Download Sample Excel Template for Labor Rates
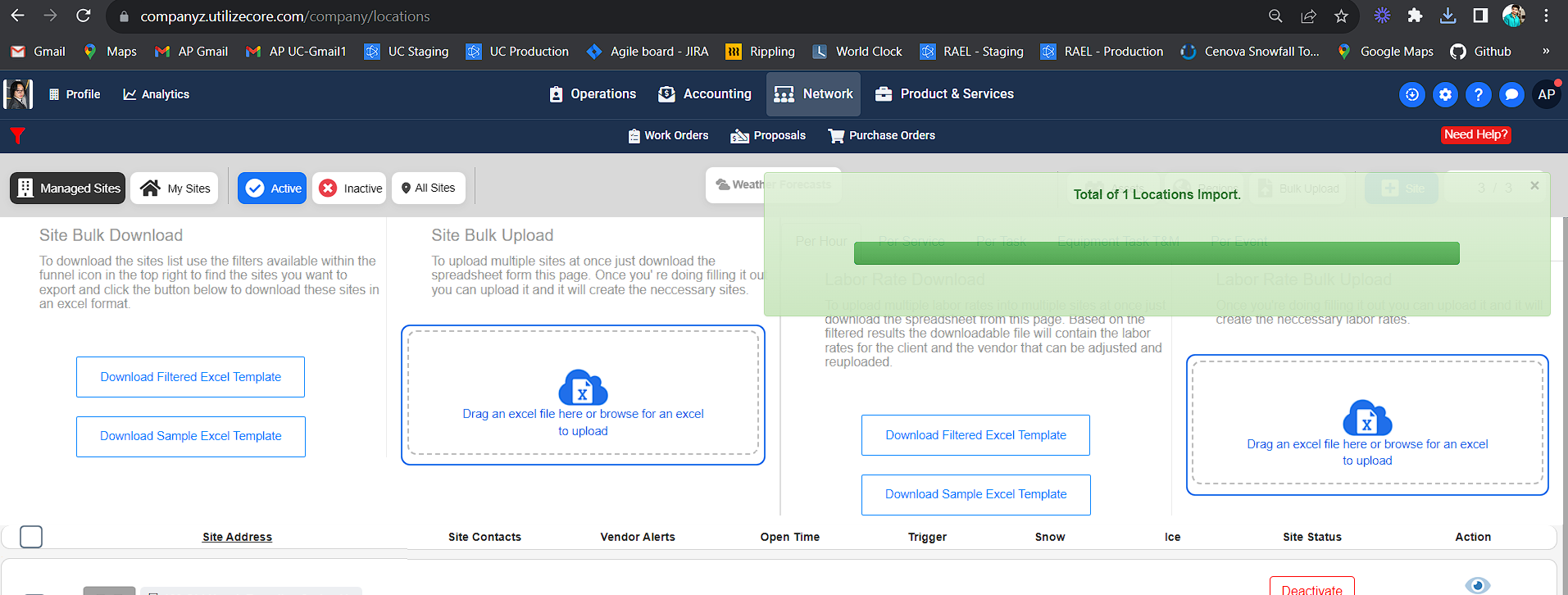The image size is (1568, 595). pyautogui.click(x=975, y=494)
